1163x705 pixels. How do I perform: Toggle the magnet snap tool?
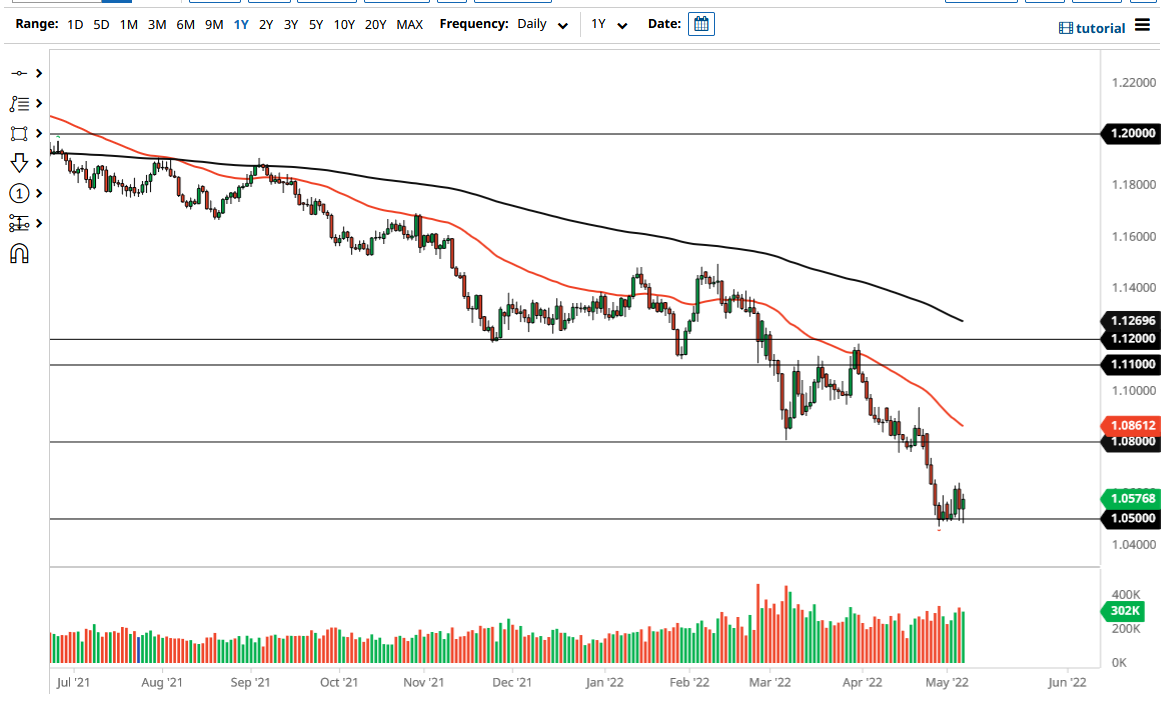[20, 253]
